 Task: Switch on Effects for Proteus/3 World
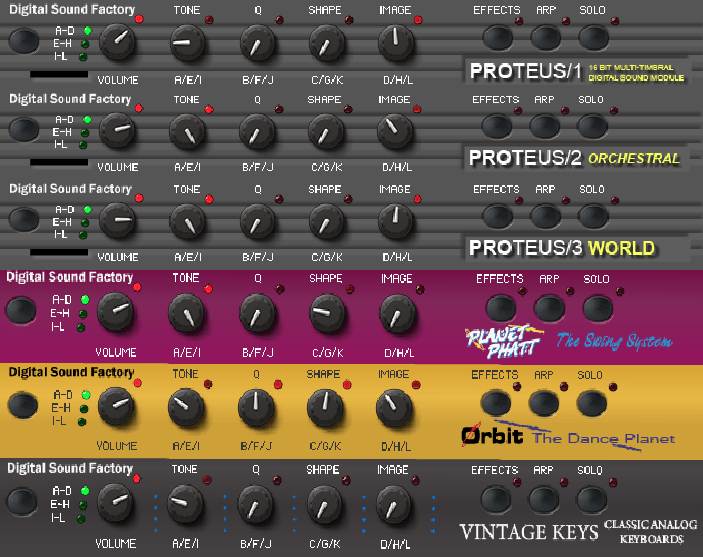(498, 216)
